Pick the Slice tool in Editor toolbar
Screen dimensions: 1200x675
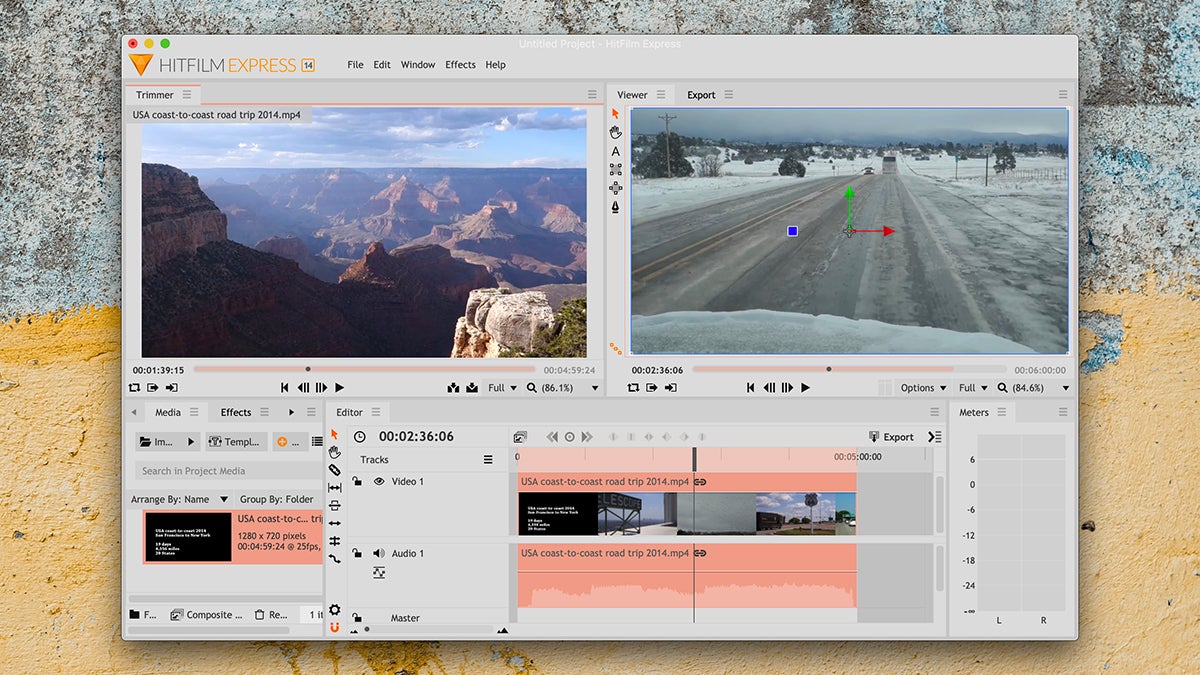[x=334, y=470]
